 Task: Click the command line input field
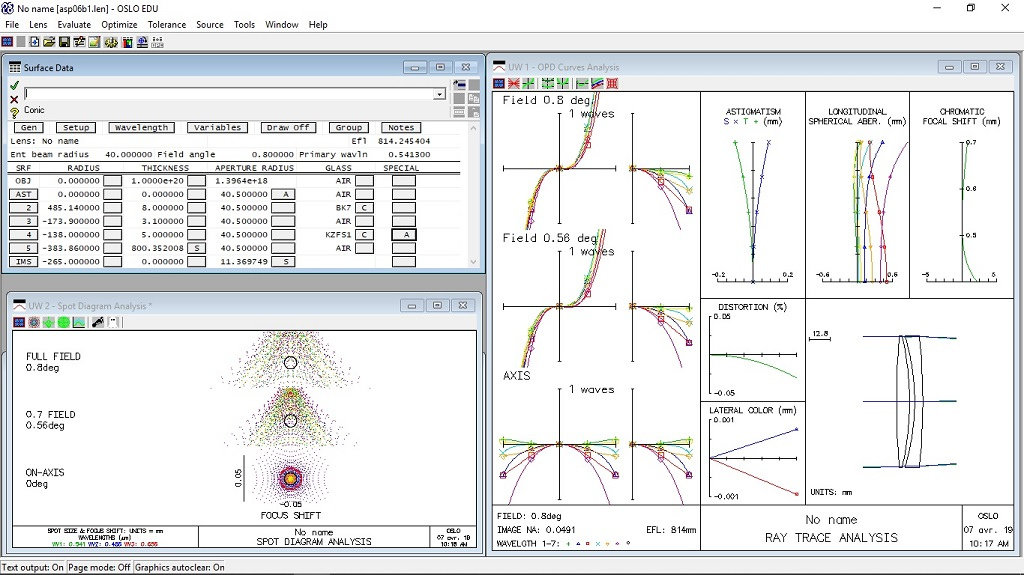pyautogui.click(x=229, y=94)
